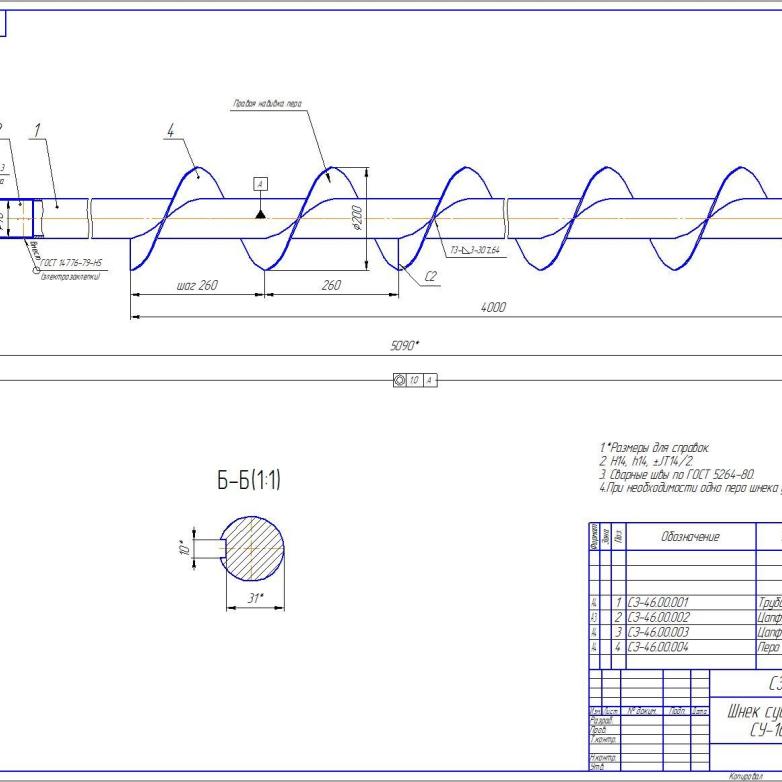This screenshot has width=782, height=782.
Task: Select position number 4 leader label
Action: [x=171, y=131]
